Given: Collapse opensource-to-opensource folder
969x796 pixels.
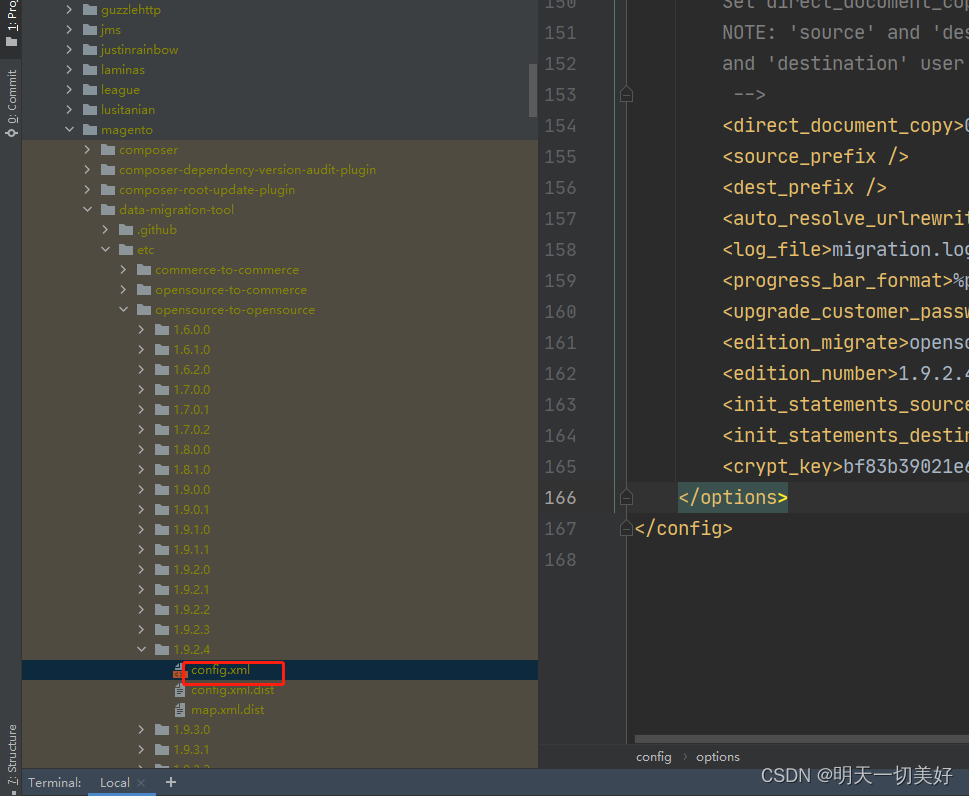Looking at the screenshot, I should [123, 310].
